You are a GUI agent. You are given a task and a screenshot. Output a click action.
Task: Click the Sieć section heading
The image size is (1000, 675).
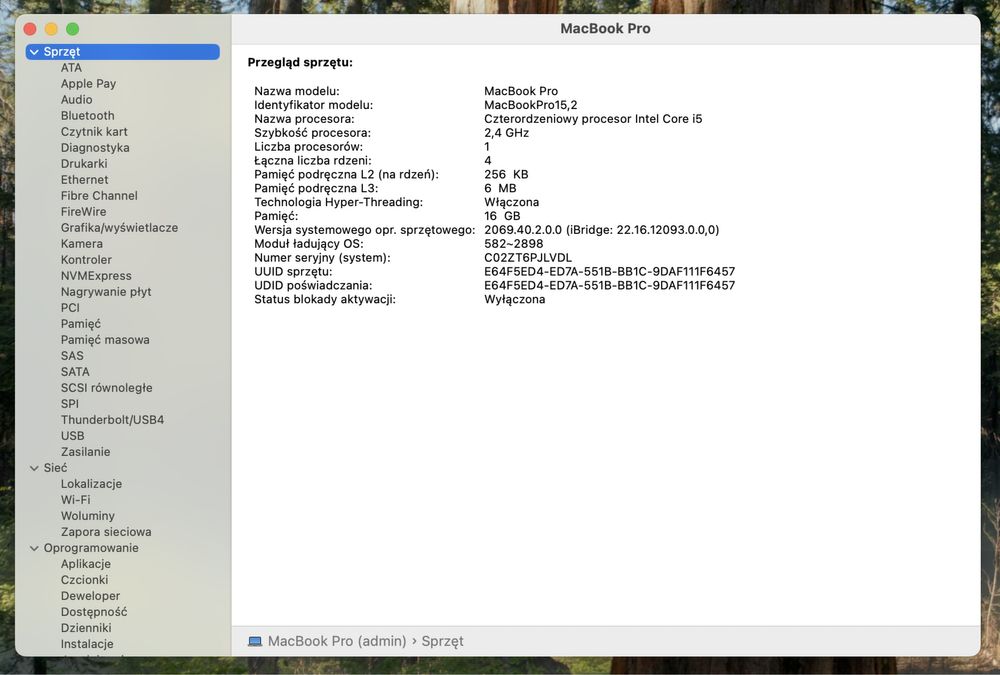55,468
